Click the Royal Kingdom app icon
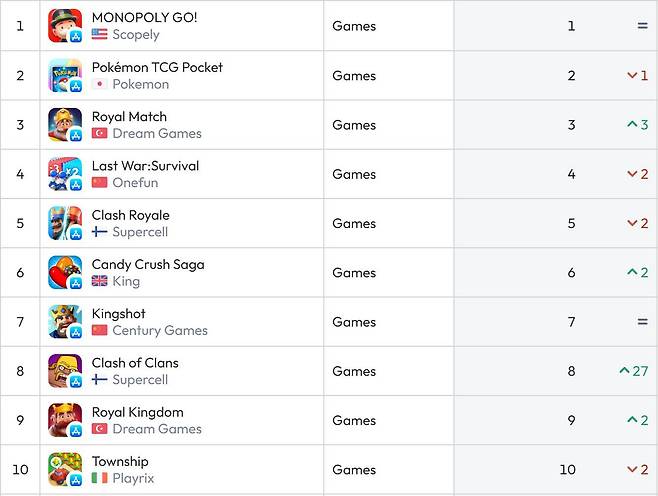658x496 pixels. pyautogui.click(x=65, y=420)
